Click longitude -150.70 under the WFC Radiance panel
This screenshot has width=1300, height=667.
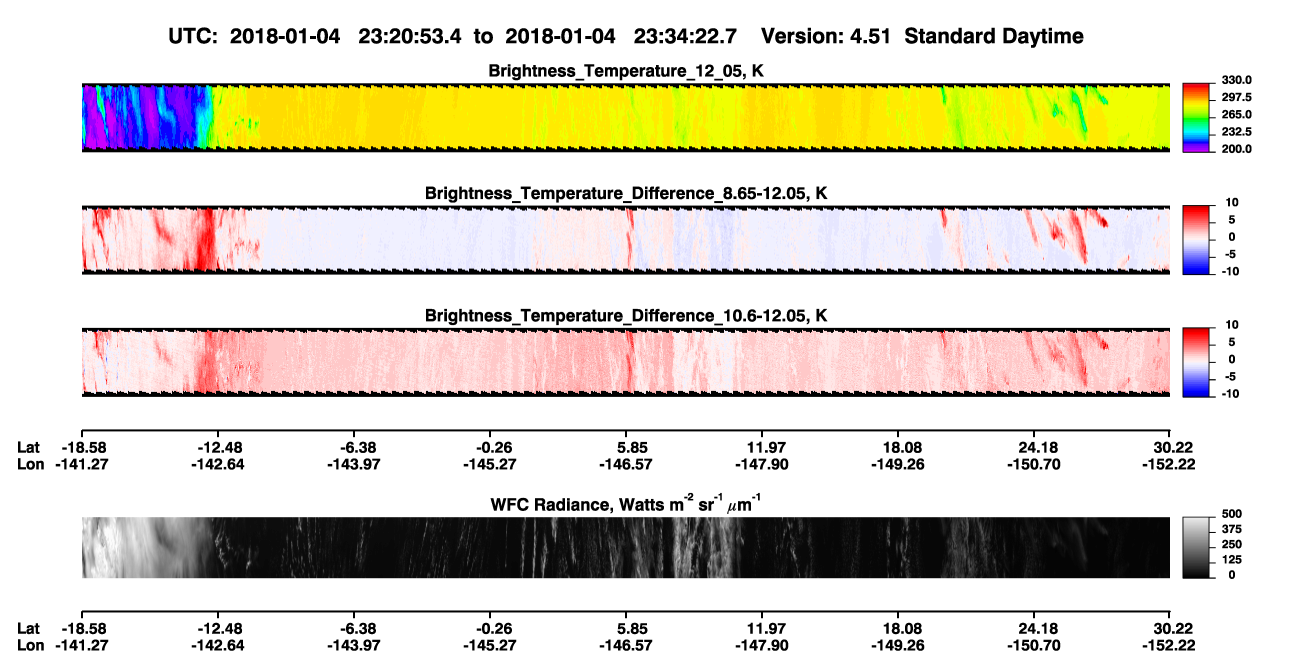[1034, 645]
